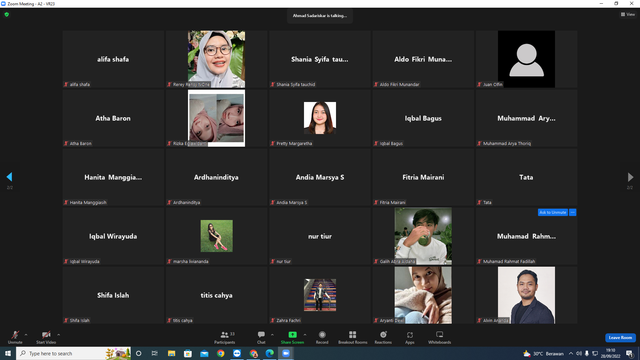Select Juan Ofin's default avatar tile

coord(526,59)
